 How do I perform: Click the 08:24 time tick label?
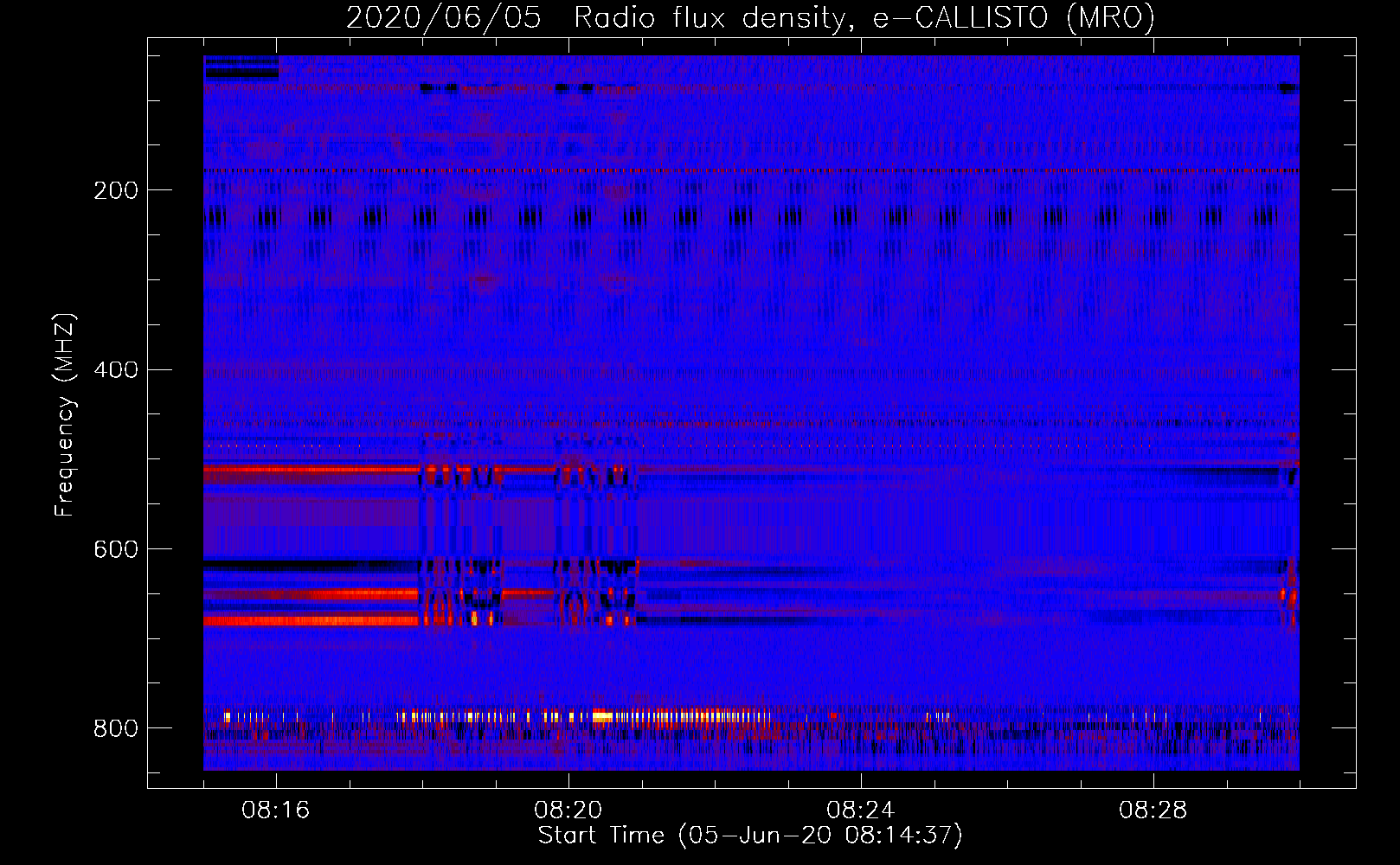[x=861, y=811]
